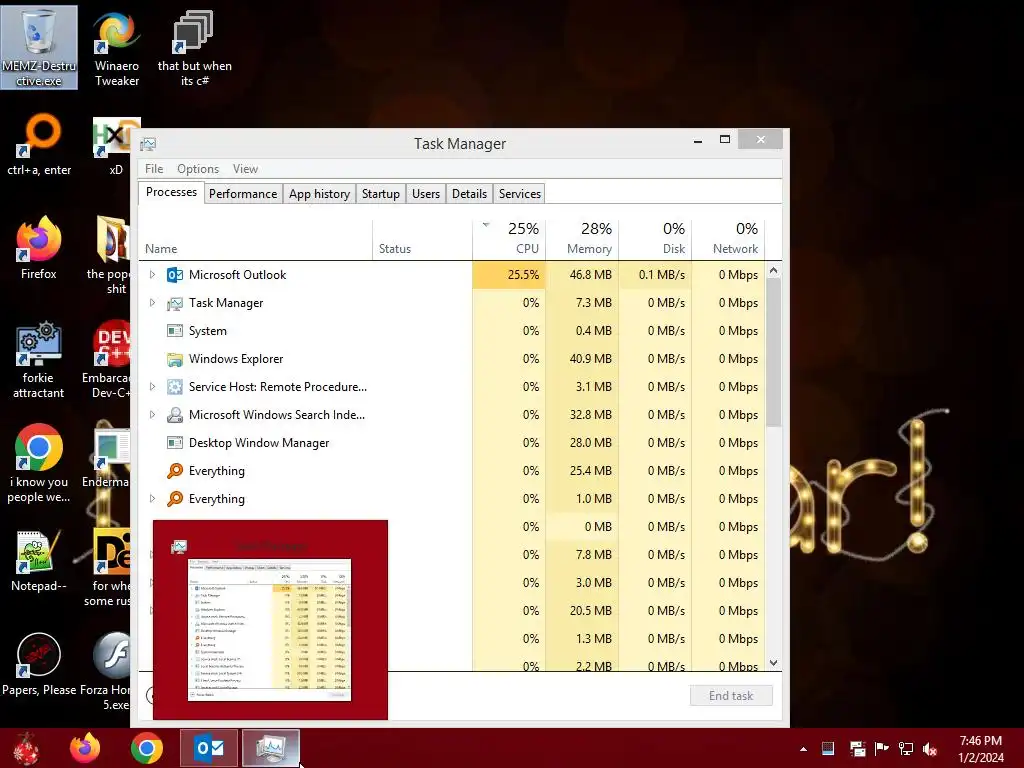Open Action Center flag tray icon
The image size is (1024, 768).
[x=881, y=749]
